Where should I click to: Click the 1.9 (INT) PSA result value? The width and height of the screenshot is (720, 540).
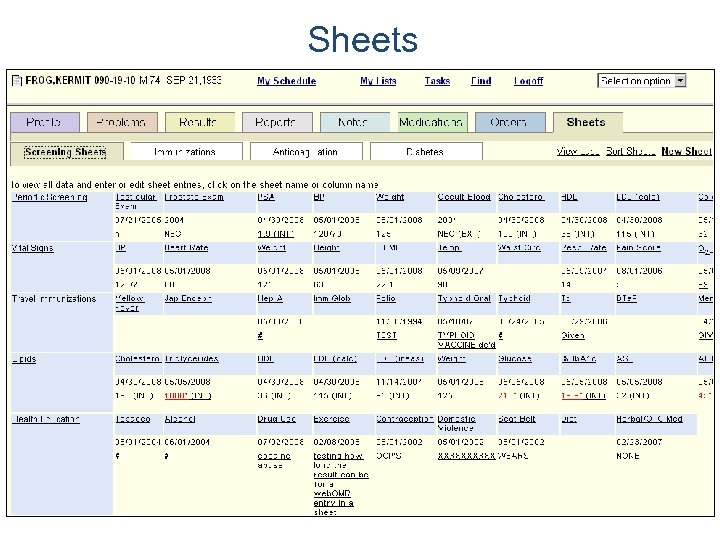tap(276, 234)
